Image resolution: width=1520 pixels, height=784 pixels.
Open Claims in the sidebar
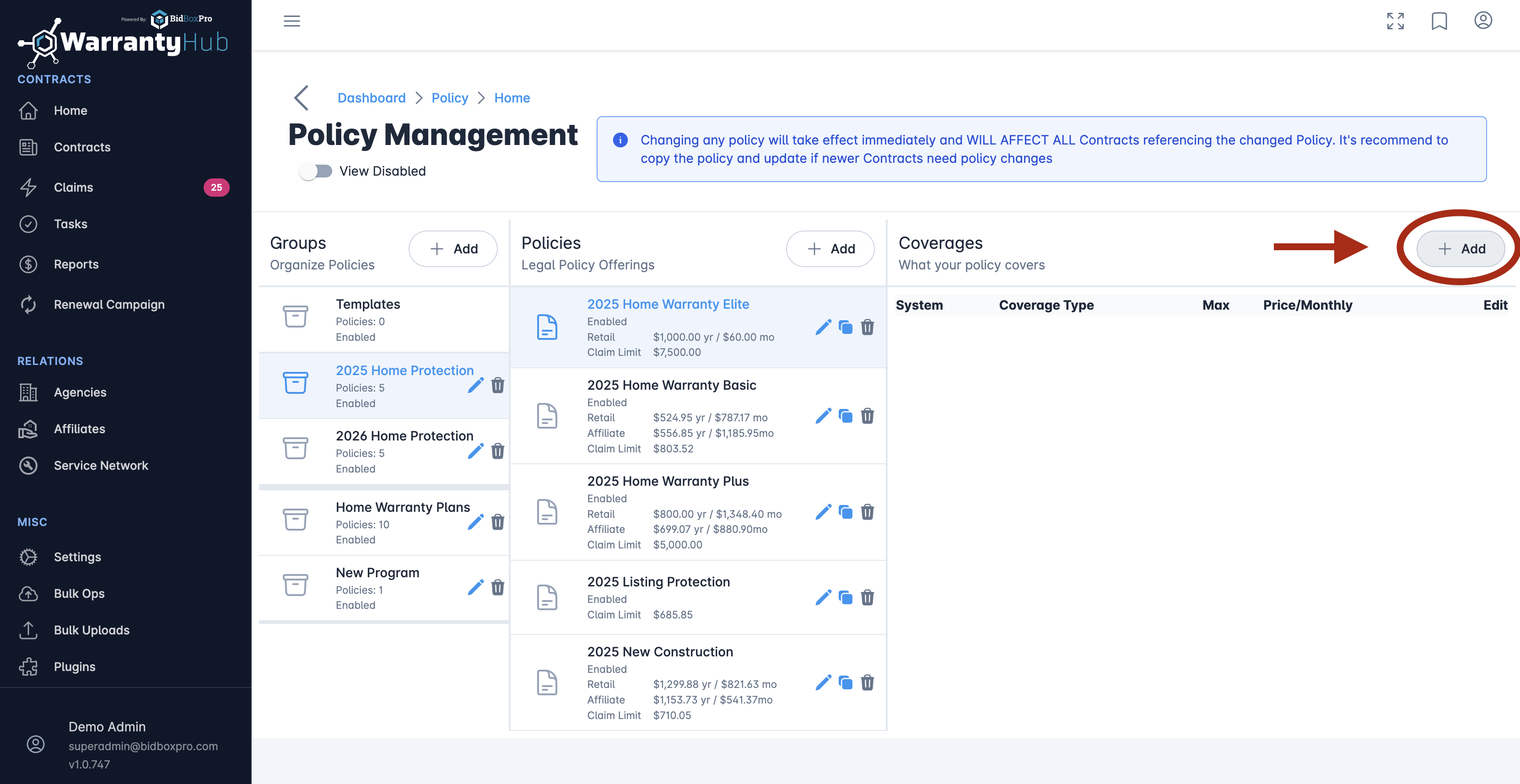point(73,187)
